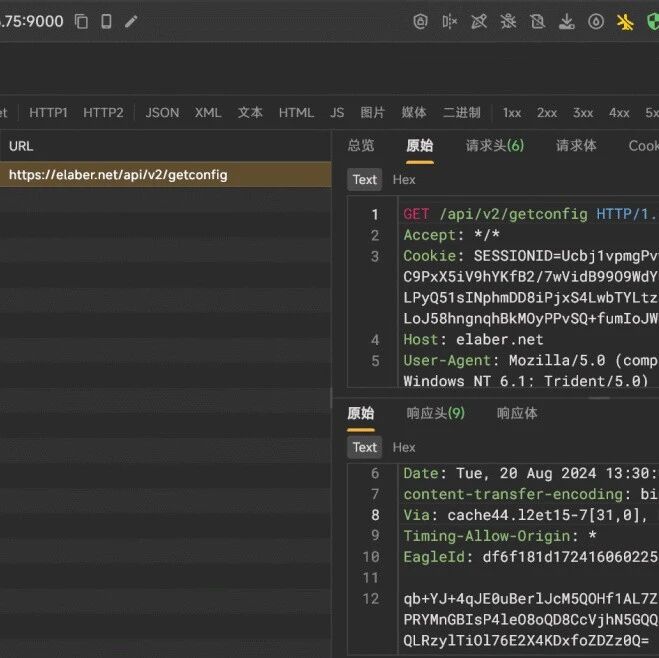
Task: Filter traffic by HTTP1
Action: click(48, 113)
